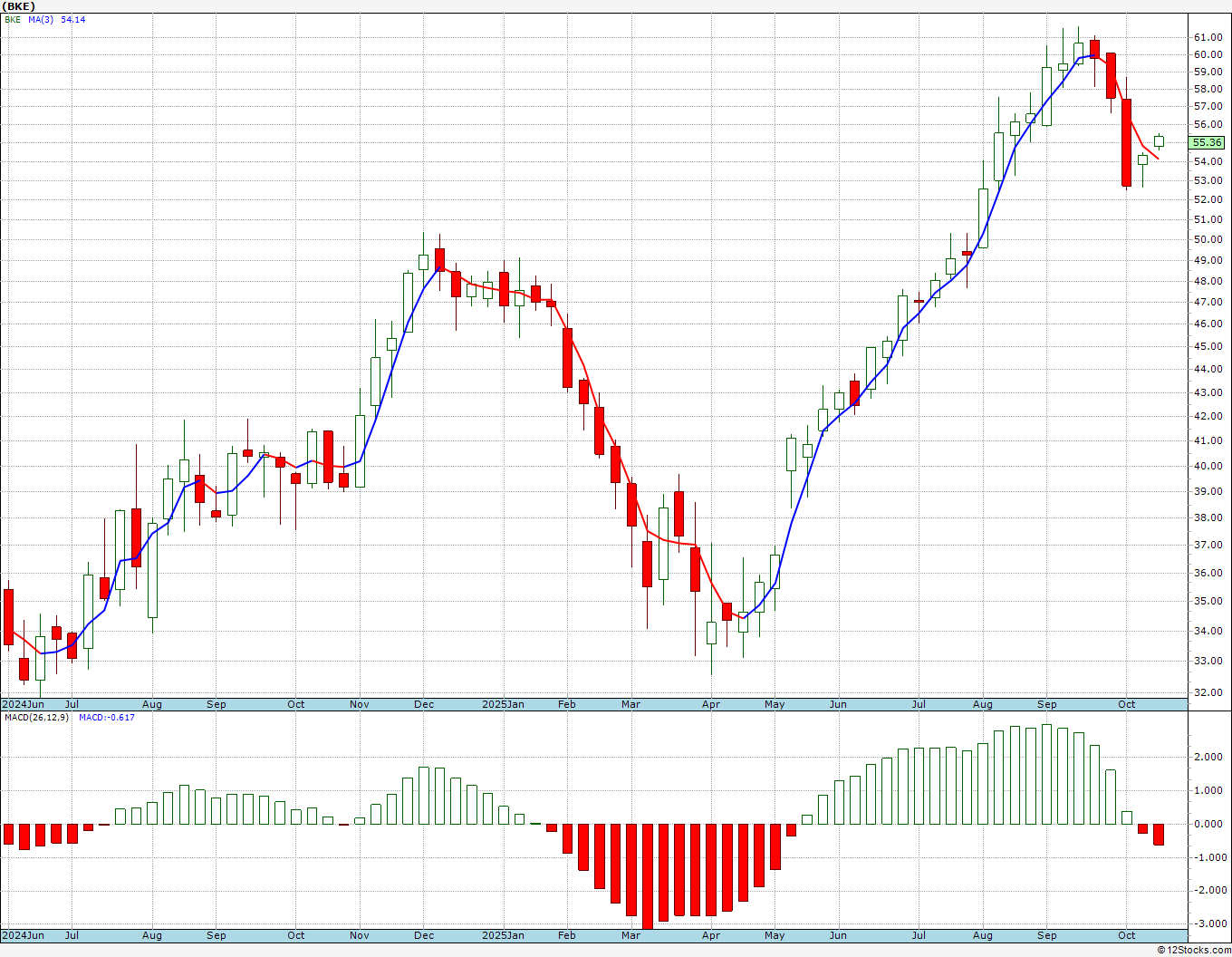Viewport: 1232px width, 957px height.
Task: Select the 54.14 moving average value
Action: (73, 19)
